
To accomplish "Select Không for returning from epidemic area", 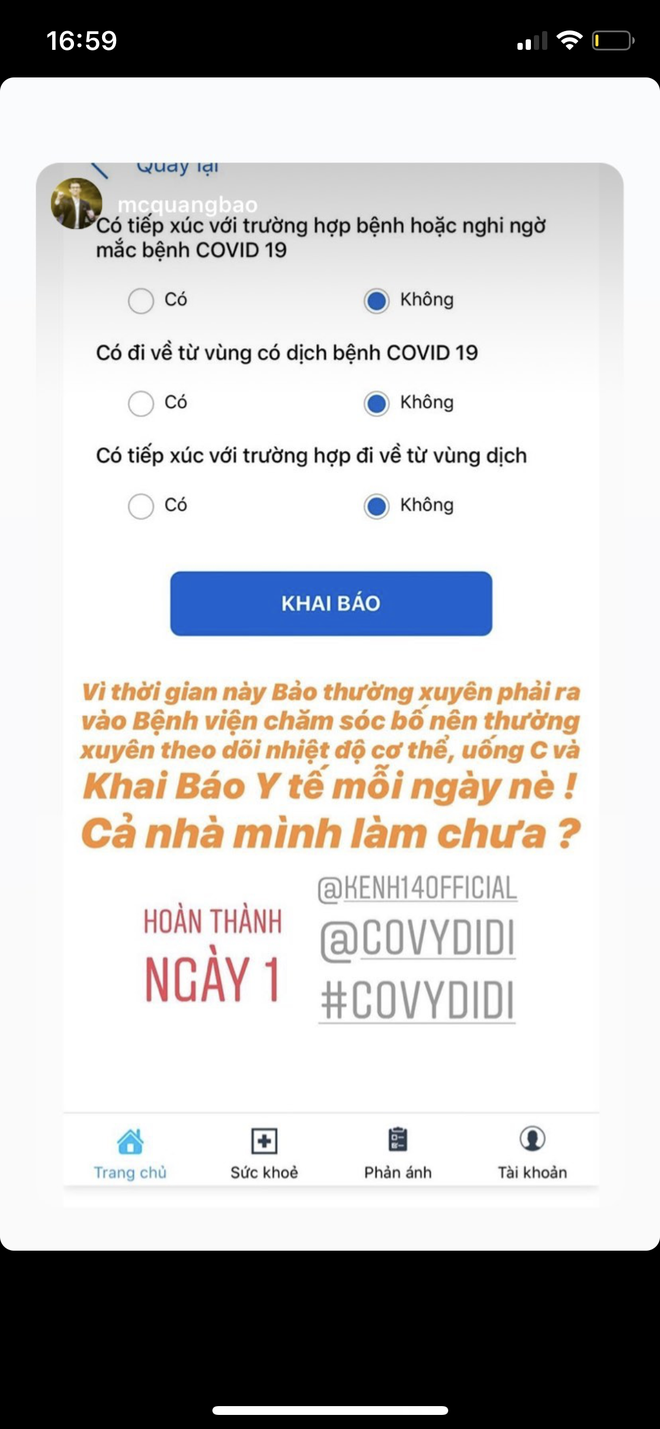I will (x=376, y=403).
